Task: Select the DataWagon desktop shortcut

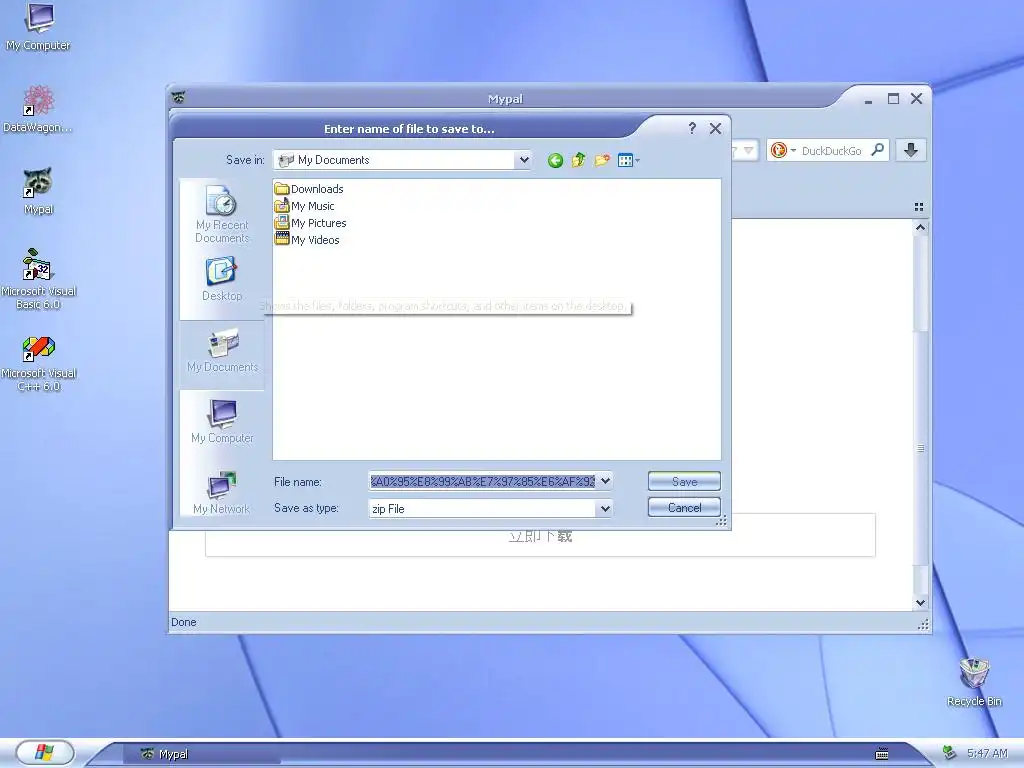Action: coord(38,109)
